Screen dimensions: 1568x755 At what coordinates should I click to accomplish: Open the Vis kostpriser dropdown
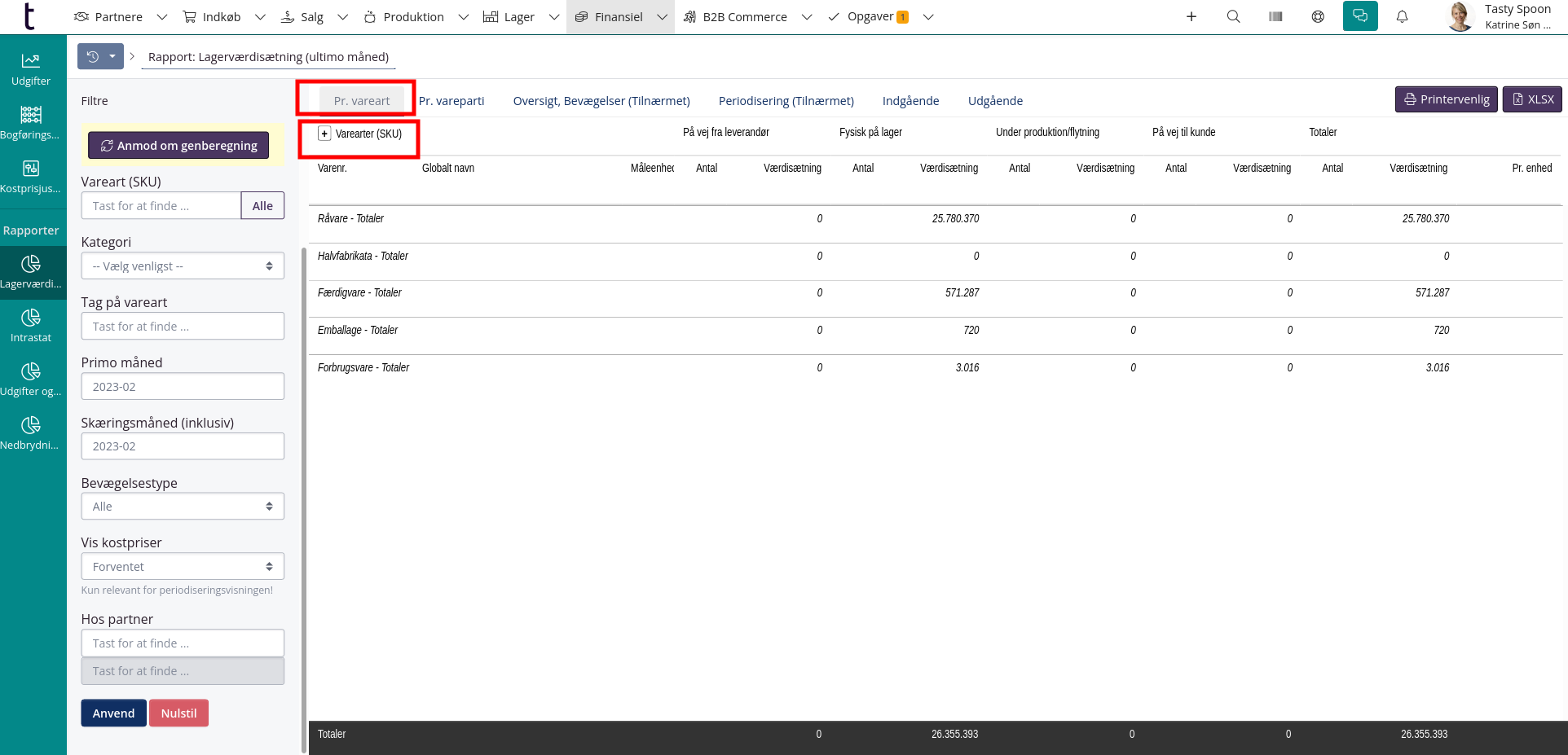point(183,567)
